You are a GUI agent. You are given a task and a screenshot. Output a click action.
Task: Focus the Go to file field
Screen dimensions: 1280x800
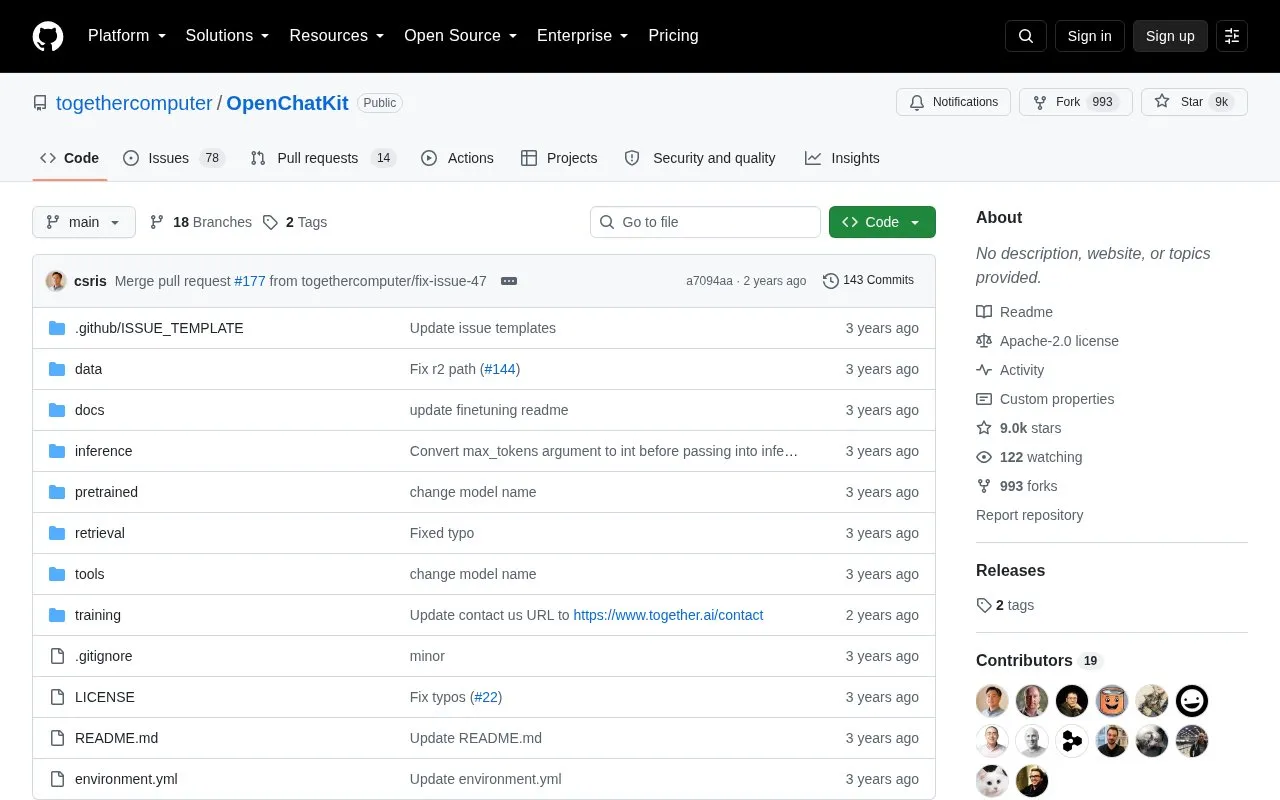tap(705, 222)
